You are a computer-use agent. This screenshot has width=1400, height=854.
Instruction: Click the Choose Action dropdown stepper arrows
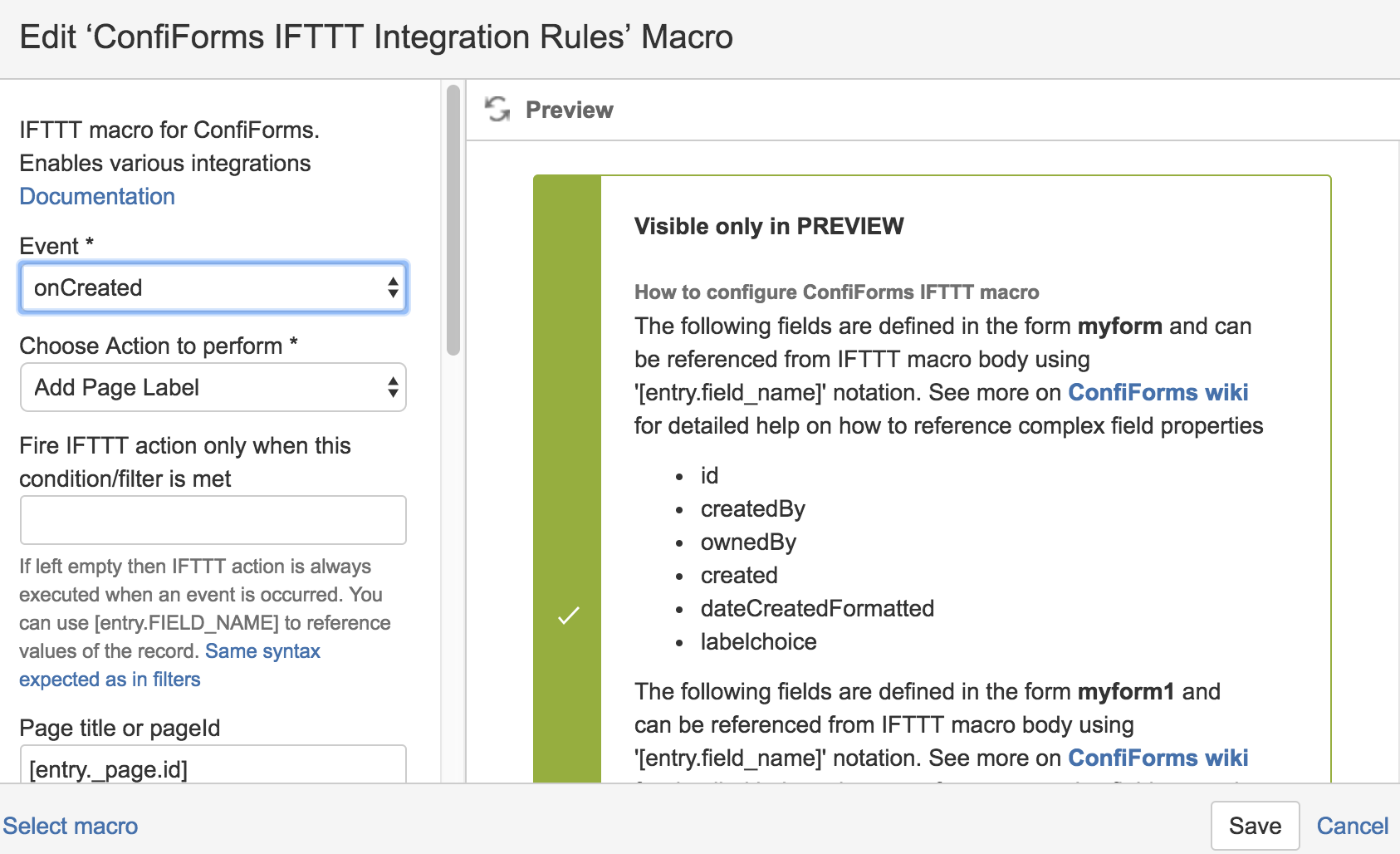coord(393,387)
